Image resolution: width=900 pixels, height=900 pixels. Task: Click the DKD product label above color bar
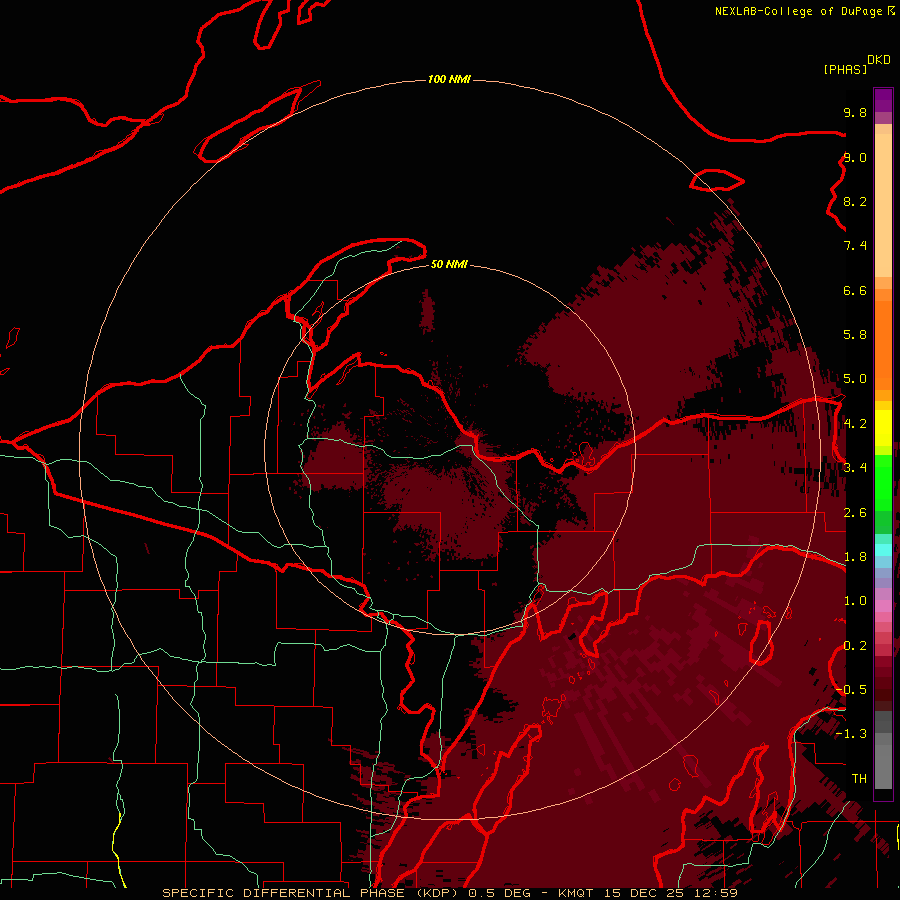pyautogui.click(x=879, y=60)
